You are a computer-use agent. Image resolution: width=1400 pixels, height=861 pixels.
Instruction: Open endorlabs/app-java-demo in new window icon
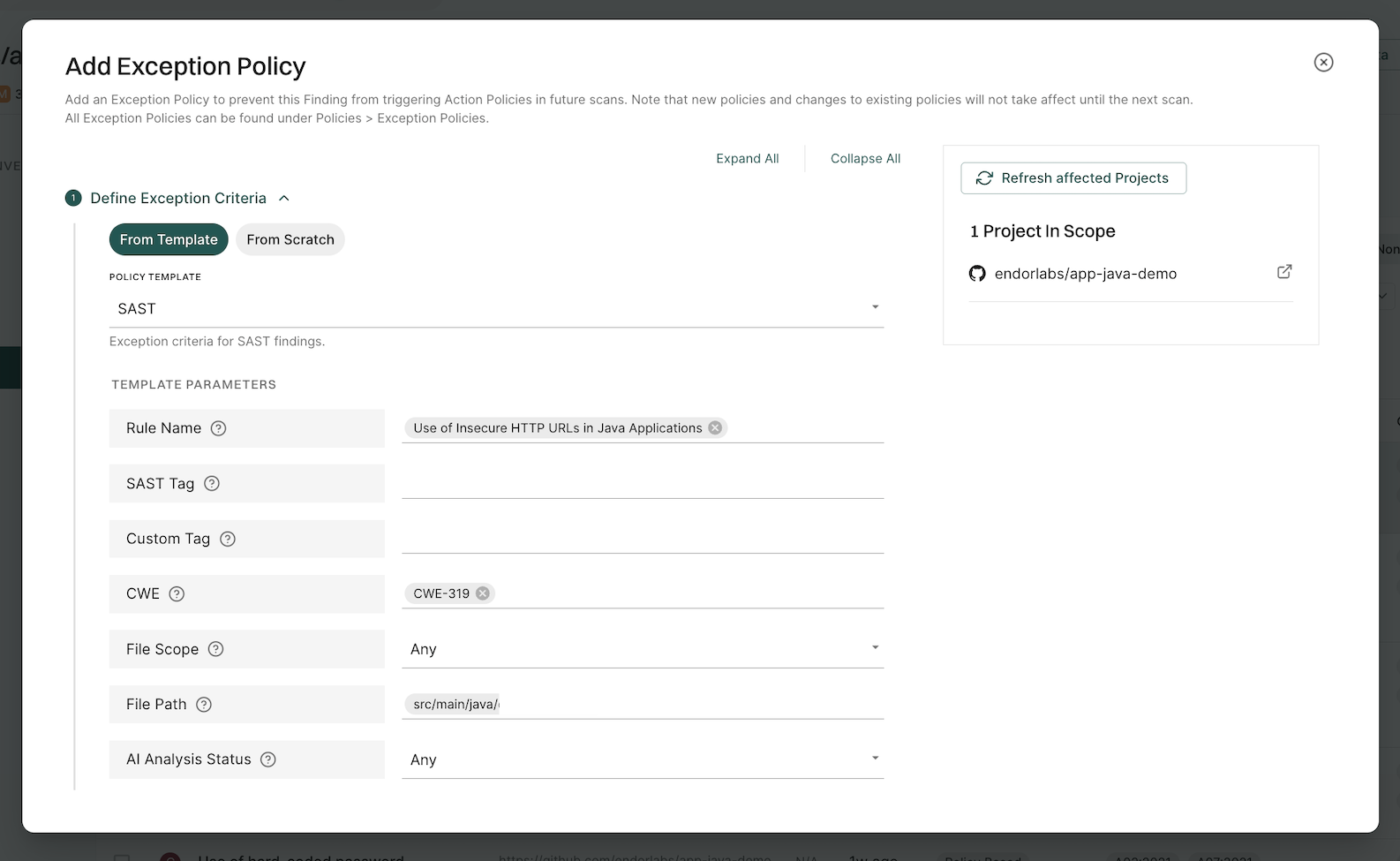click(1284, 272)
